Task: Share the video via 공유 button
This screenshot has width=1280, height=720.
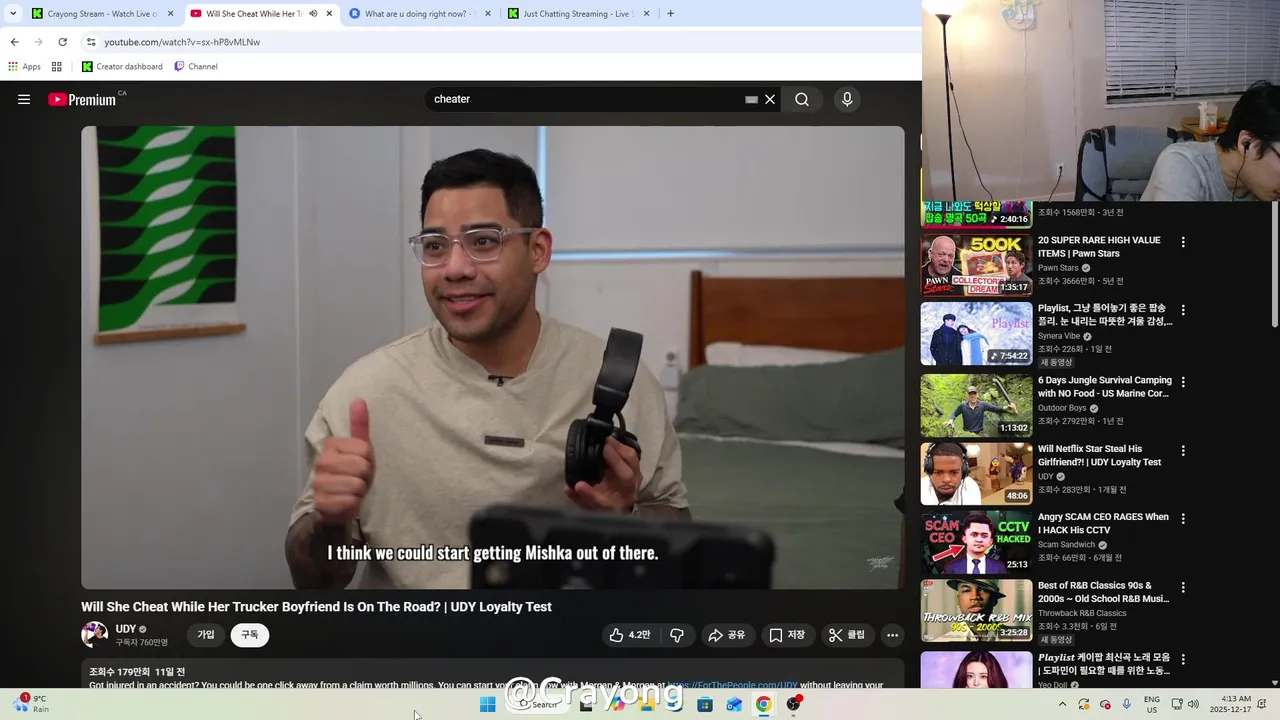Action: click(727, 635)
